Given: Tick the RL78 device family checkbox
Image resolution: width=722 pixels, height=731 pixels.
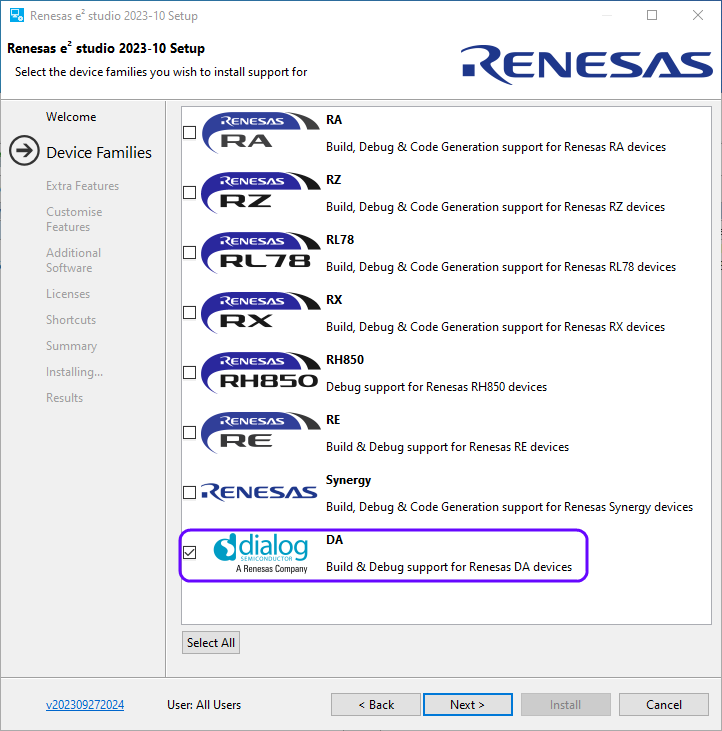Looking at the screenshot, I should pyautogui.click(x=190, y=253).
